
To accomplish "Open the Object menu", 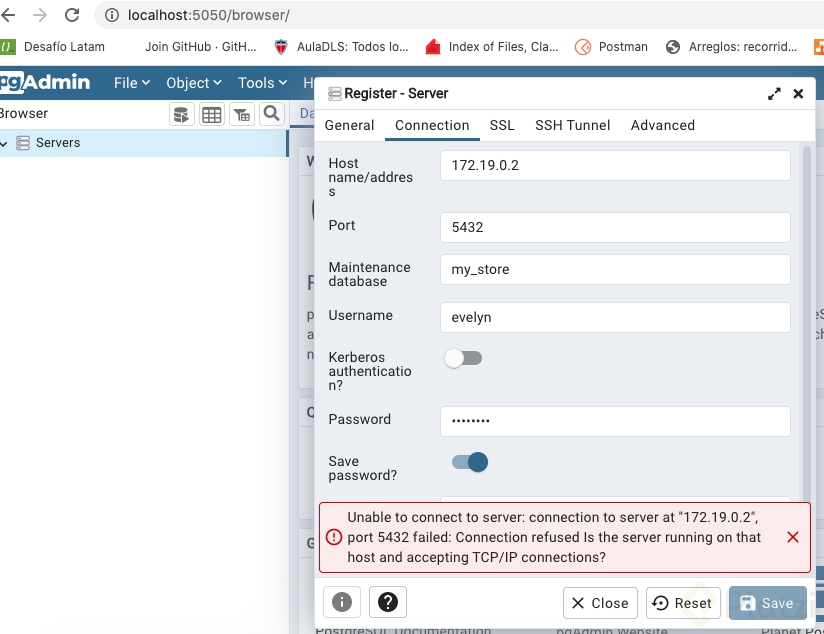I will (193, 83).
